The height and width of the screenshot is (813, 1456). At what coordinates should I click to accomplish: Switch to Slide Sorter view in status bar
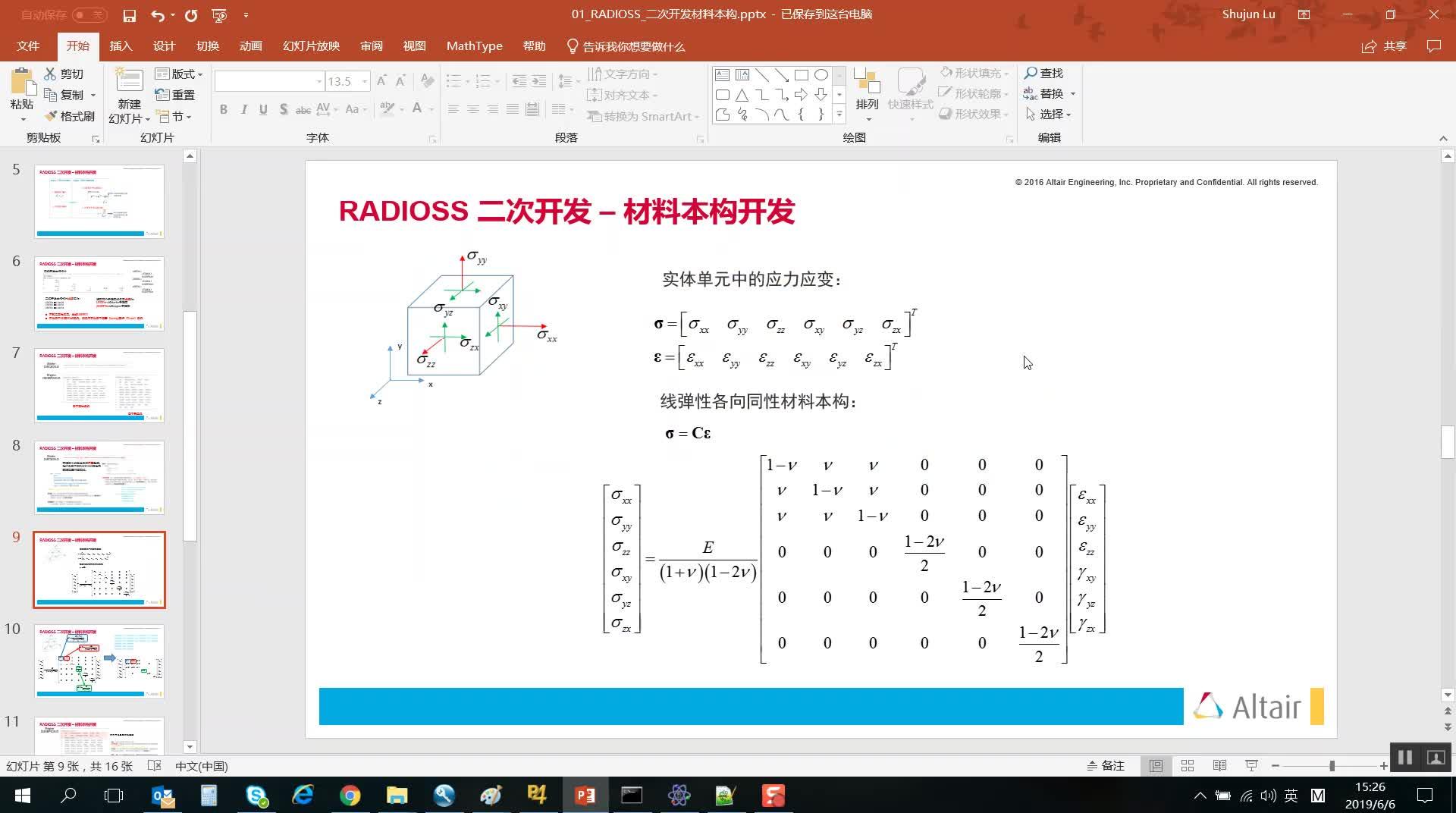(1187, 766)
